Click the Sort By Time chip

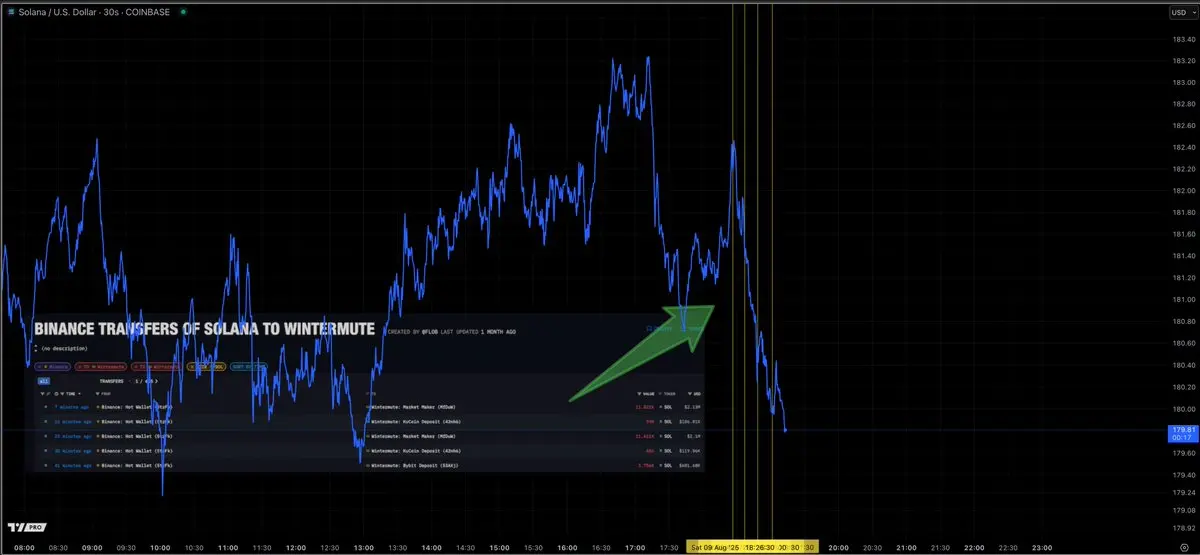tap(249, 367)
